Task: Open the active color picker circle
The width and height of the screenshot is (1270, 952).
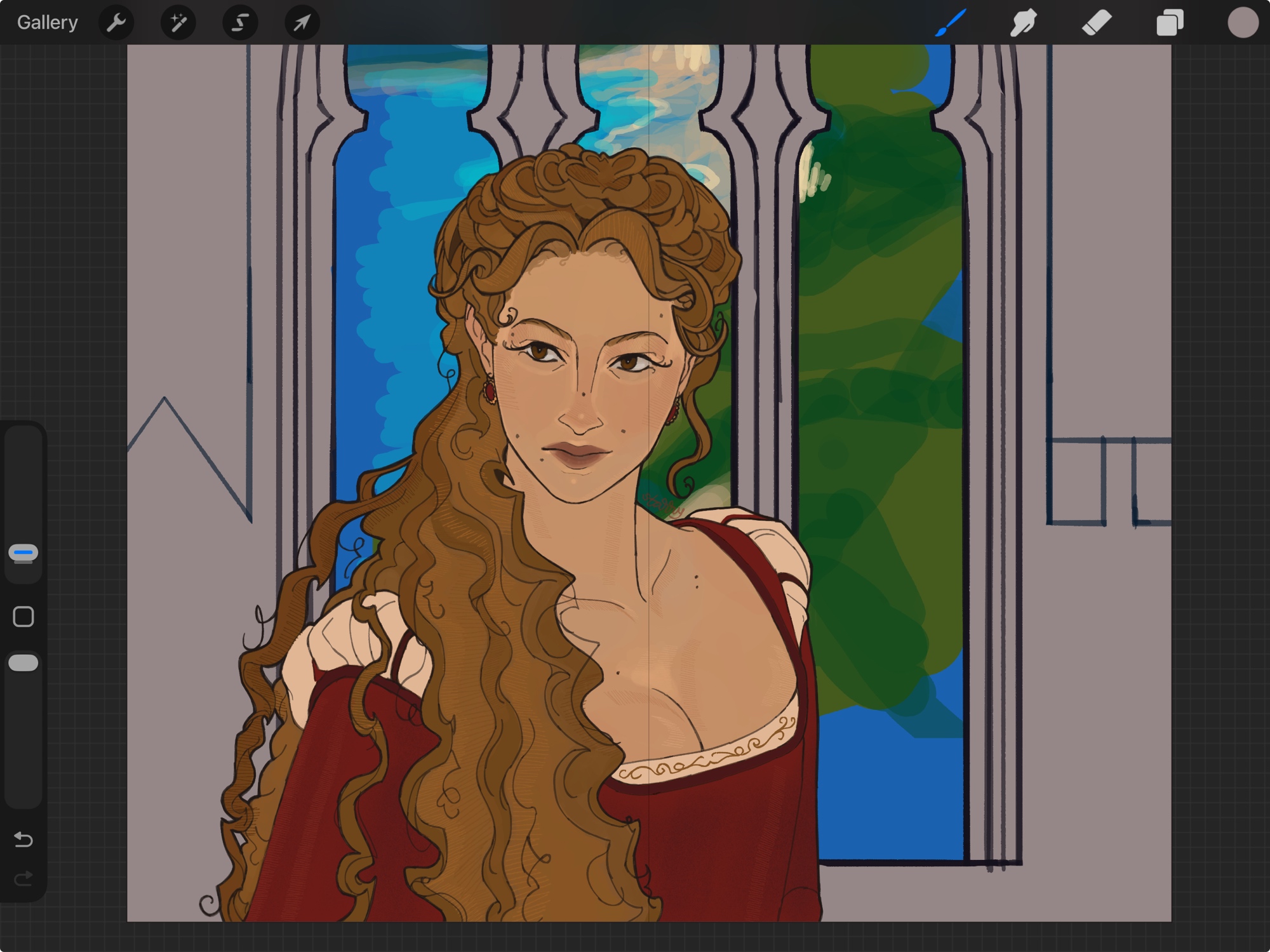Action: point(1242,23)
